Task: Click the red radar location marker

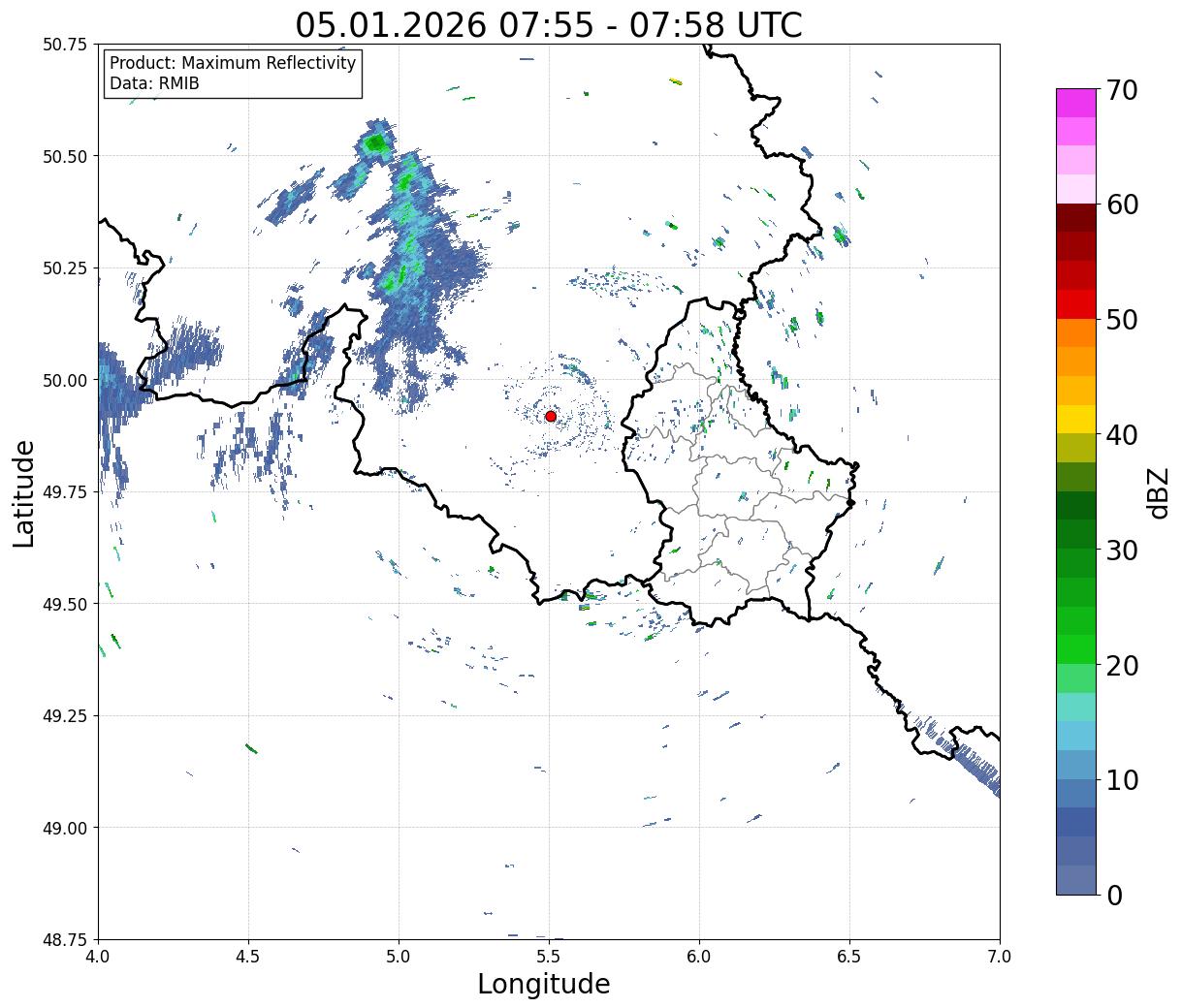Action: (x=551, y=416)
